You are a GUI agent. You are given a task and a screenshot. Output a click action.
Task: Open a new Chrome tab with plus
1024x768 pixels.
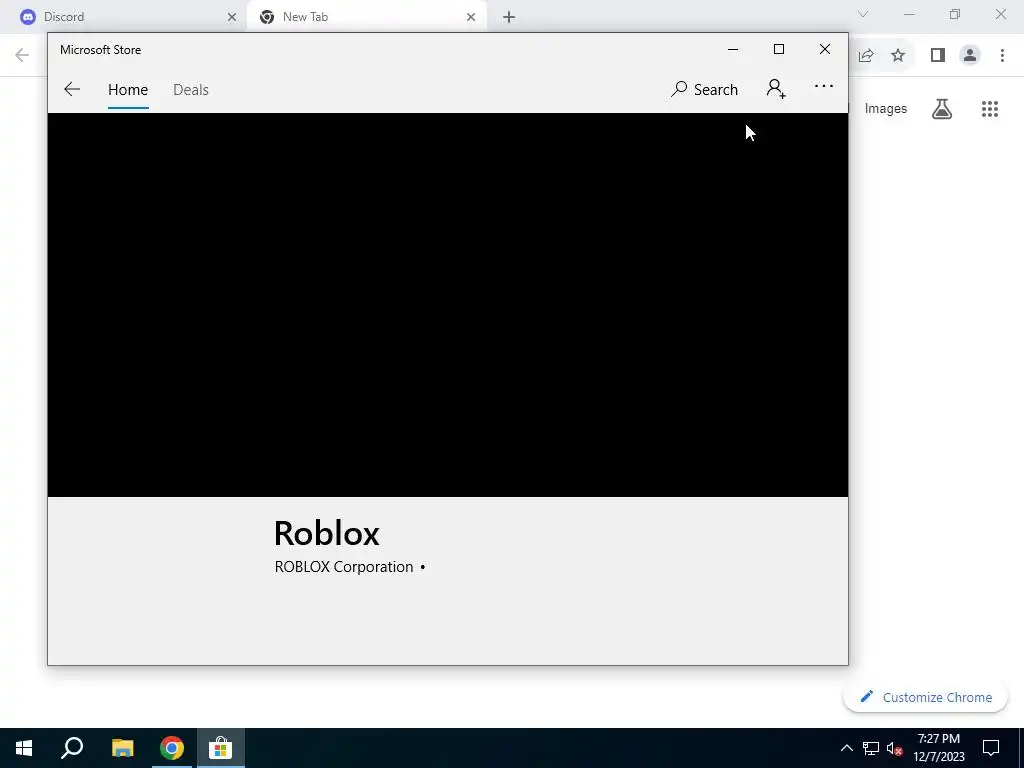tap(509, 17)
